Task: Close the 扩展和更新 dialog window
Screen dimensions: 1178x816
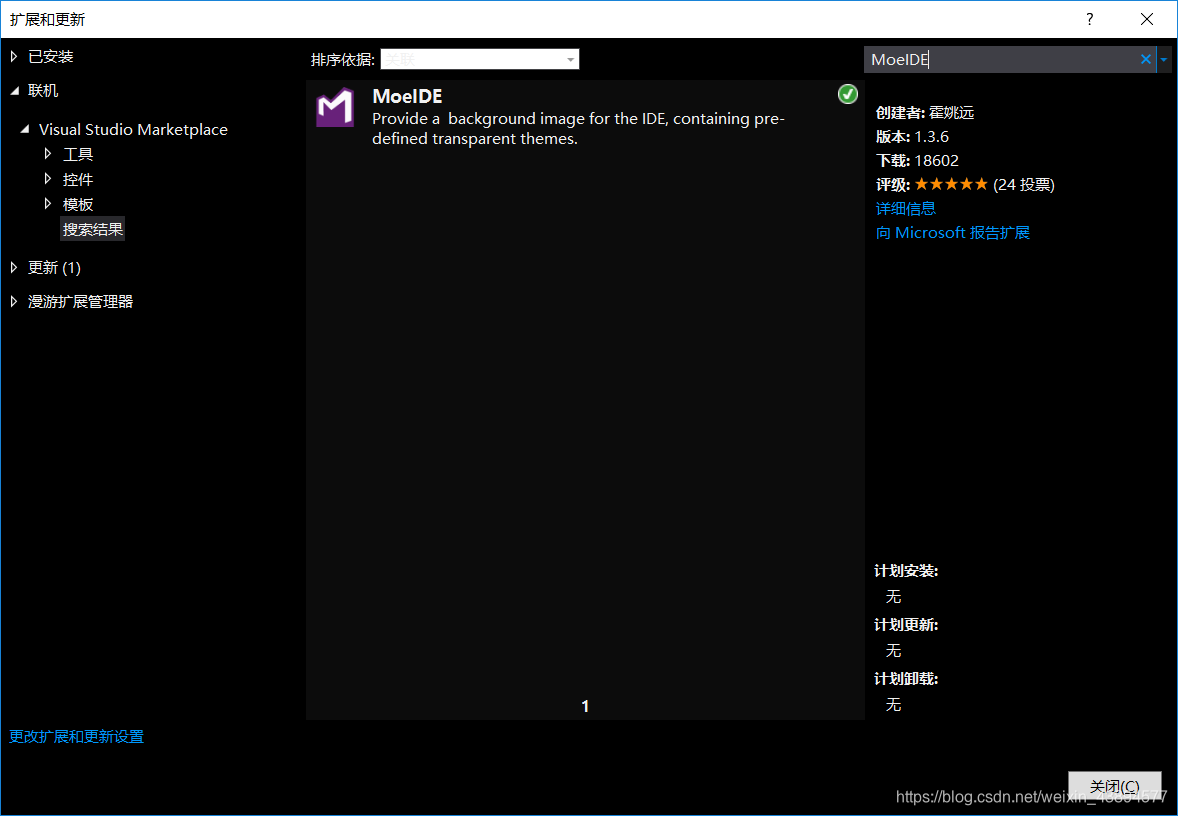Action: coord(1146,19)
